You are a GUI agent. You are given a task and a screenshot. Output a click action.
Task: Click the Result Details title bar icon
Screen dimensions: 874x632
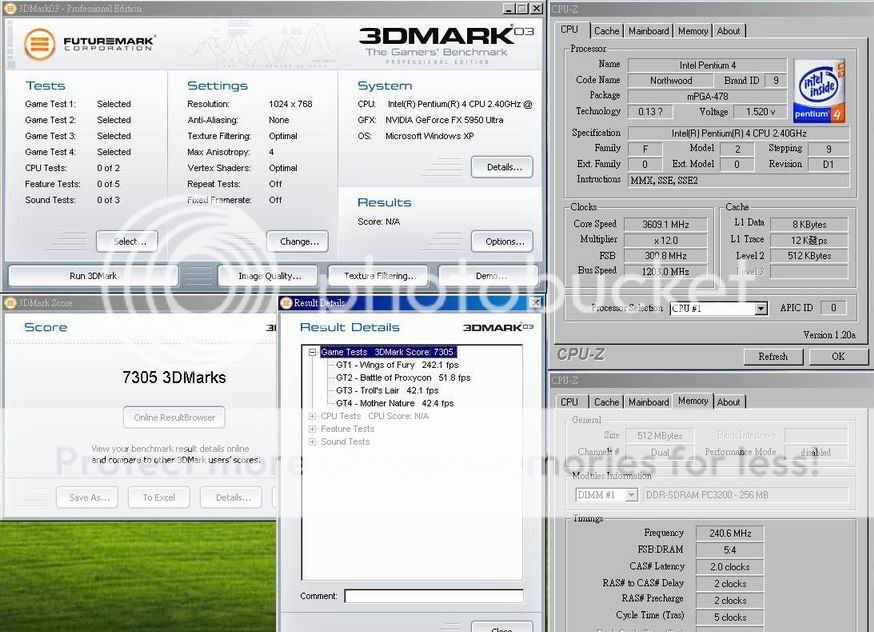point(285,302)
